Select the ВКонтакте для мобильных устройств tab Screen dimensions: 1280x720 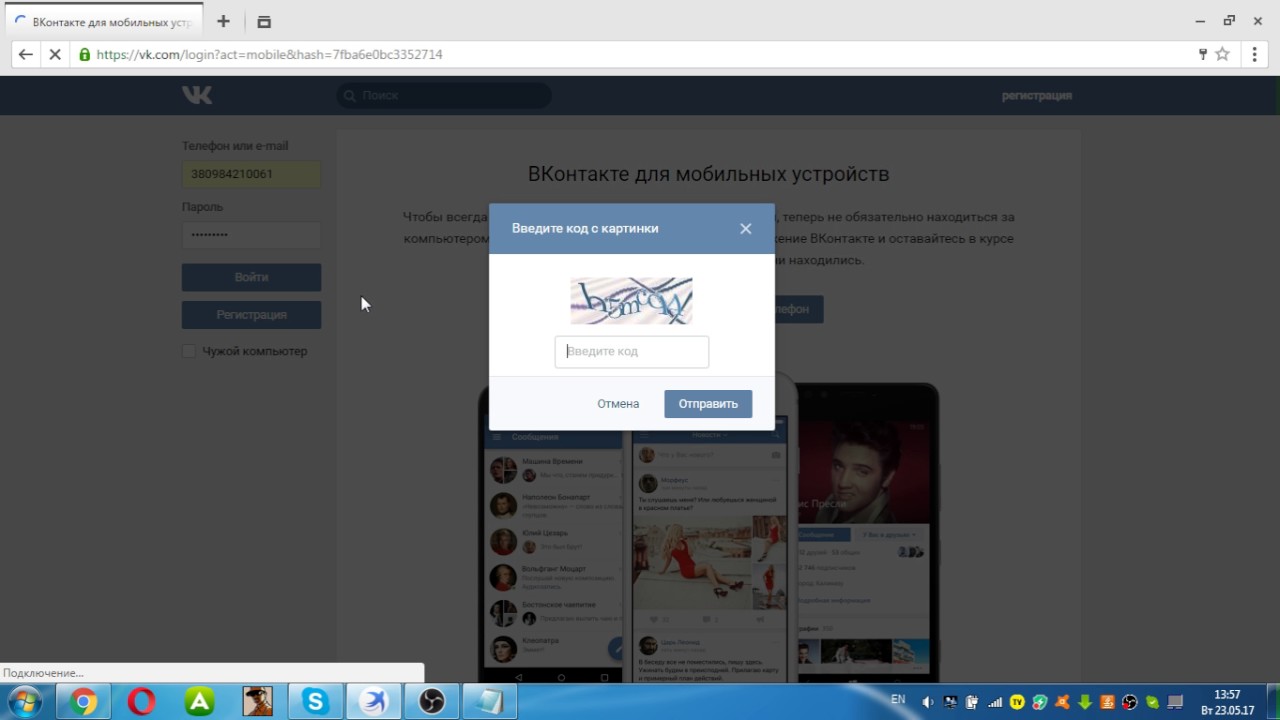104,21
